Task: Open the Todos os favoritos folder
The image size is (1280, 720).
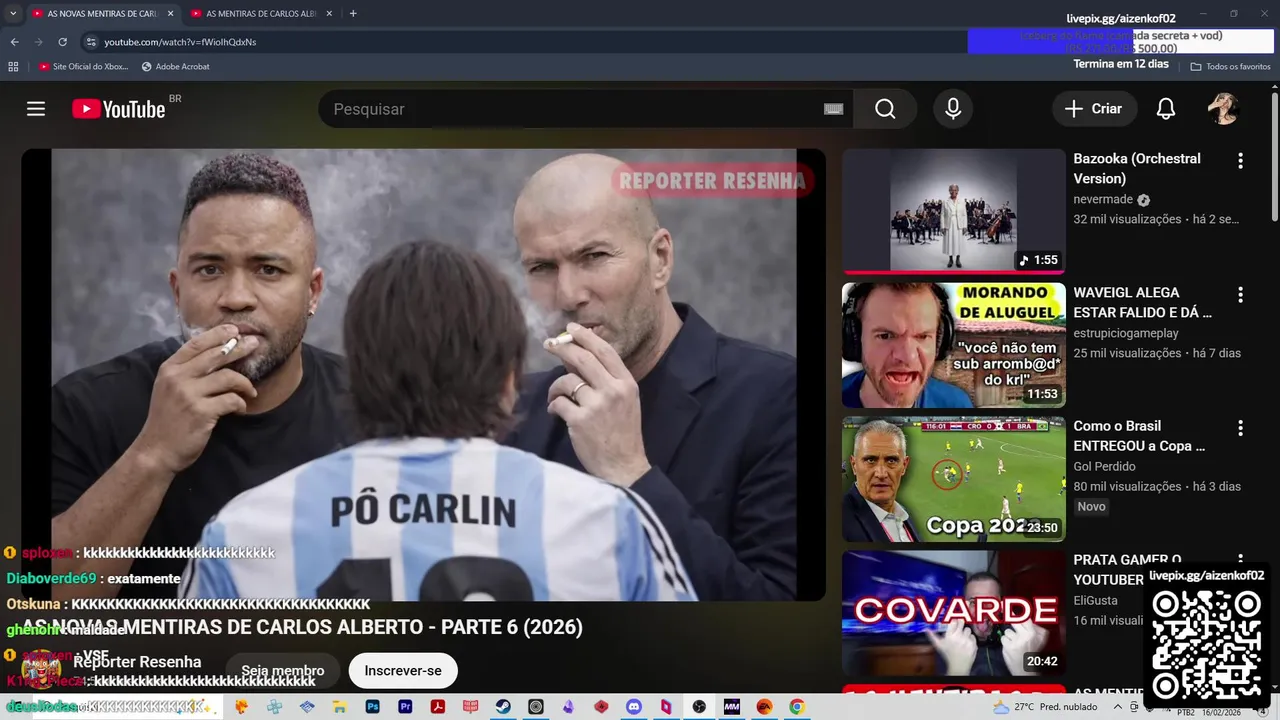Action: (x=1230, y=66)
